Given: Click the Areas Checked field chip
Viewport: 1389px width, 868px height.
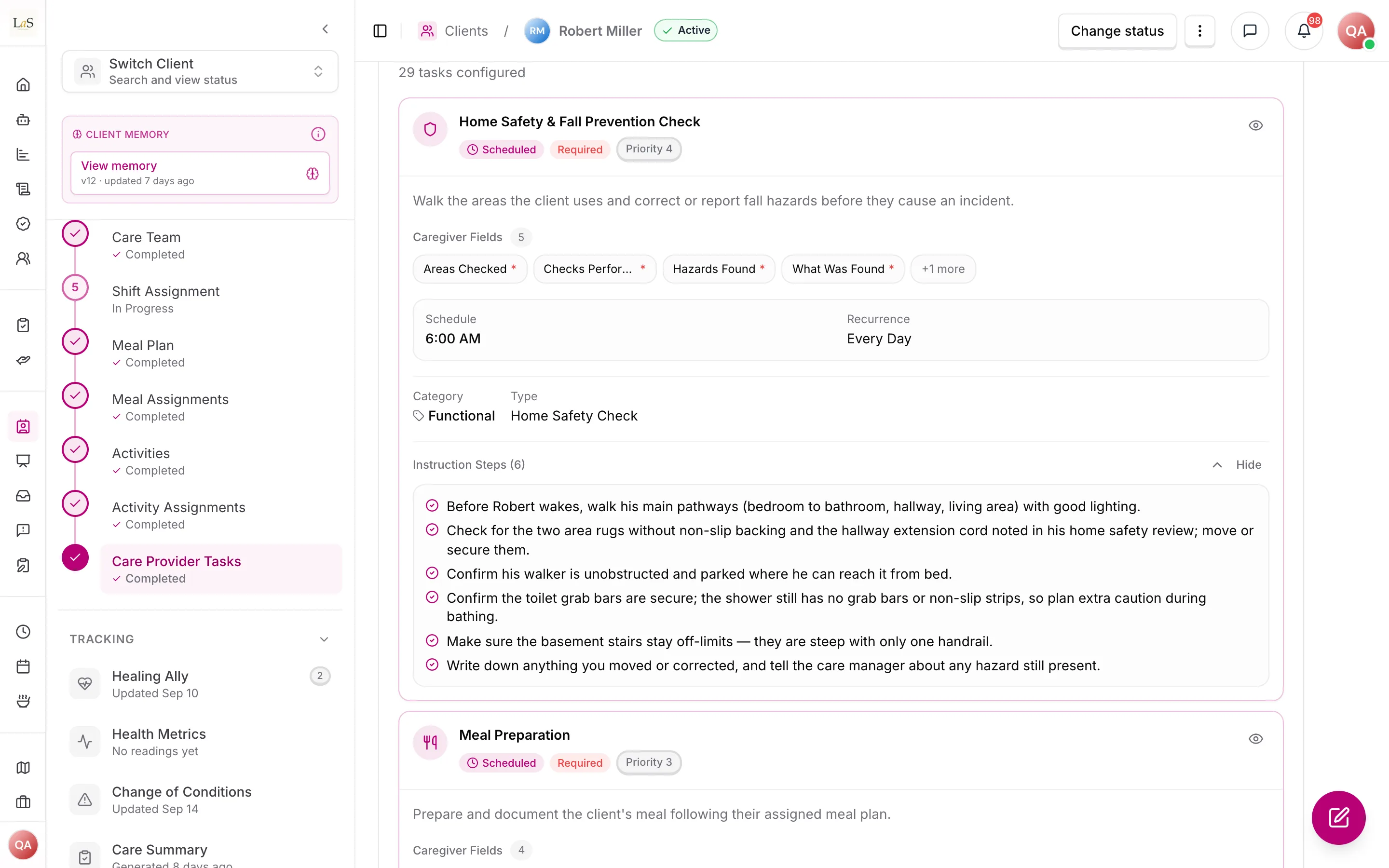Looking at the screenshot, I should click(x=469, y=269).
